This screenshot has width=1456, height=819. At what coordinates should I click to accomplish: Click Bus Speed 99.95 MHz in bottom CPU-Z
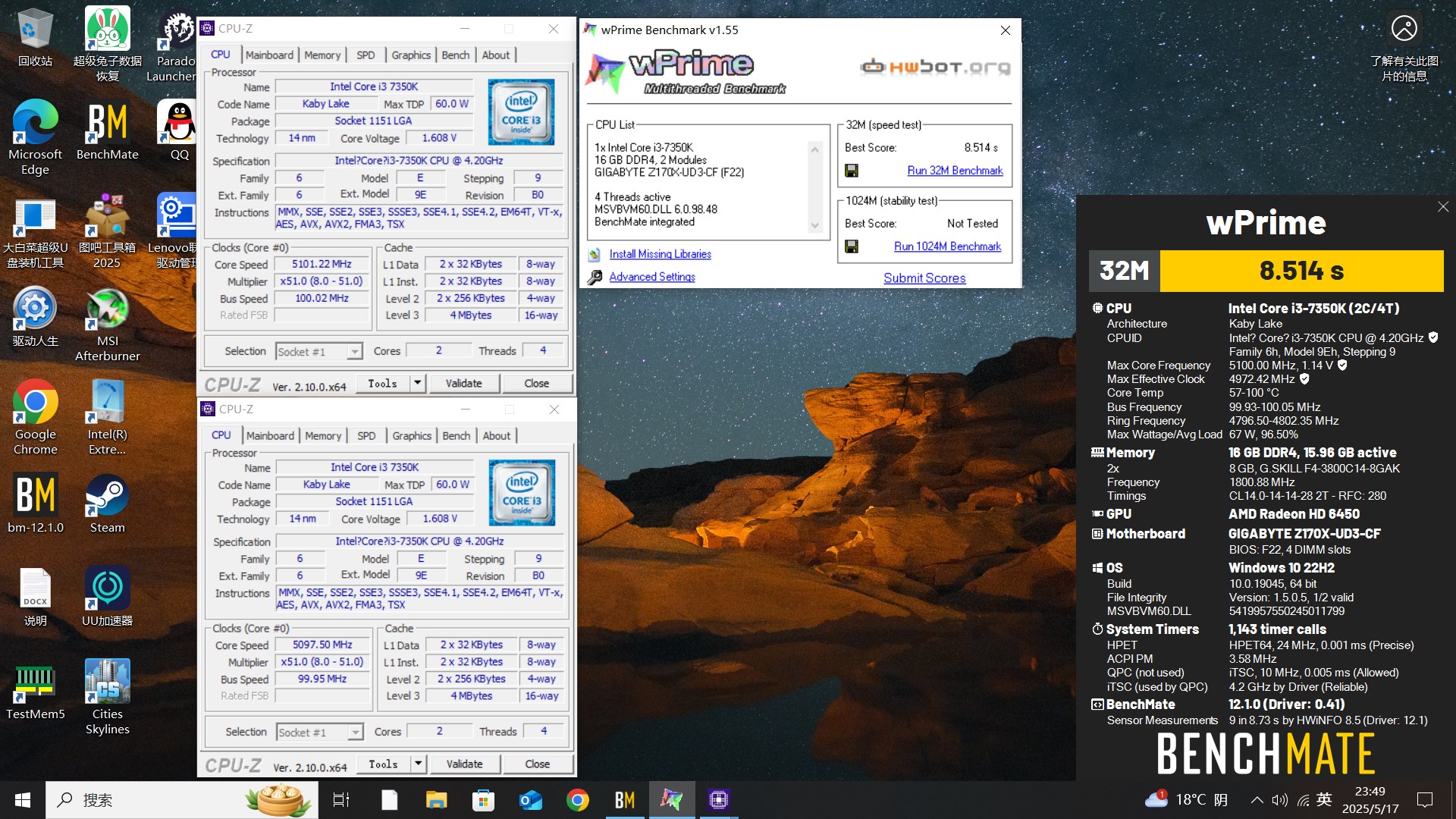pos(322,679)
